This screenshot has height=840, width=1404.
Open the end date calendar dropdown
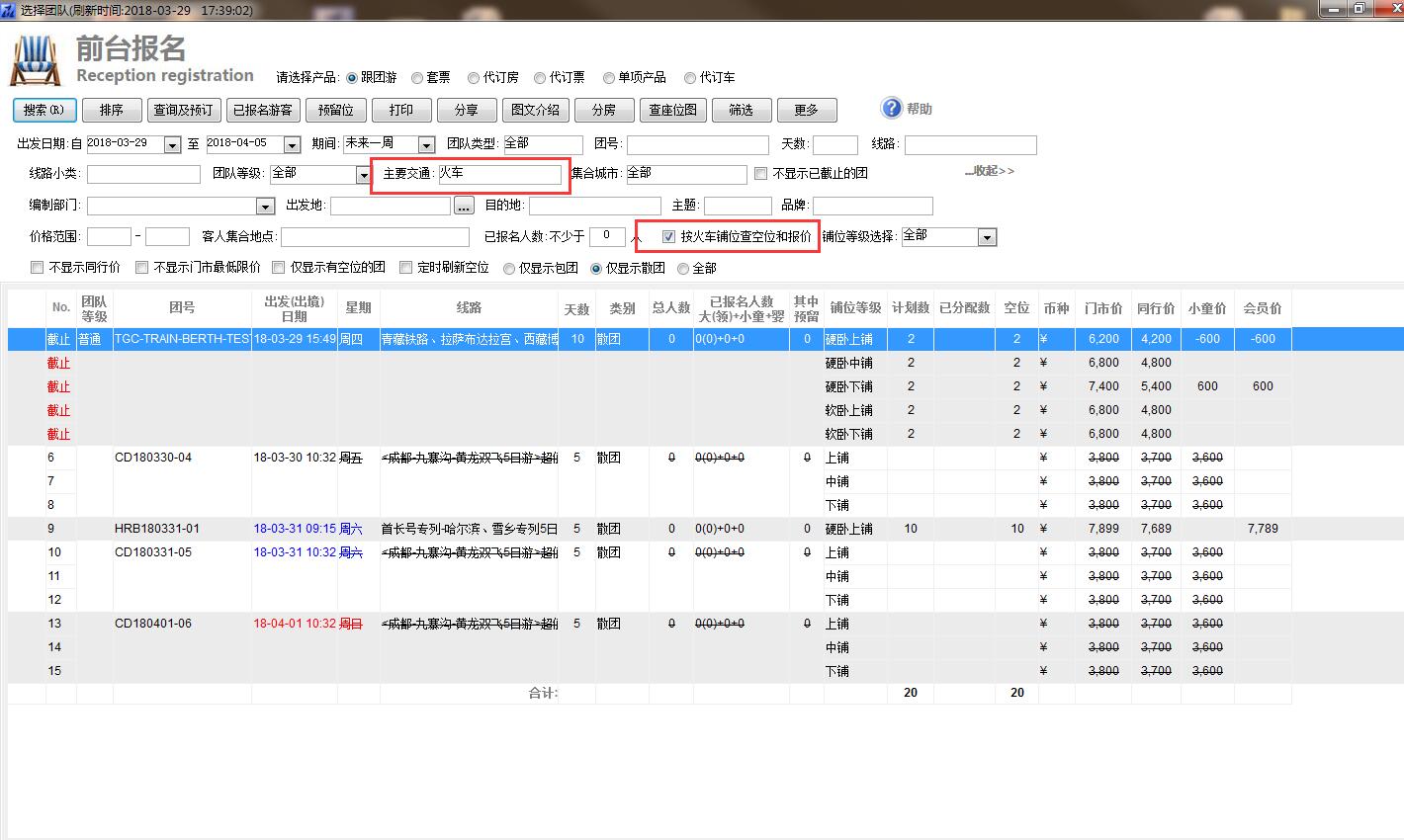pos(292,145)
